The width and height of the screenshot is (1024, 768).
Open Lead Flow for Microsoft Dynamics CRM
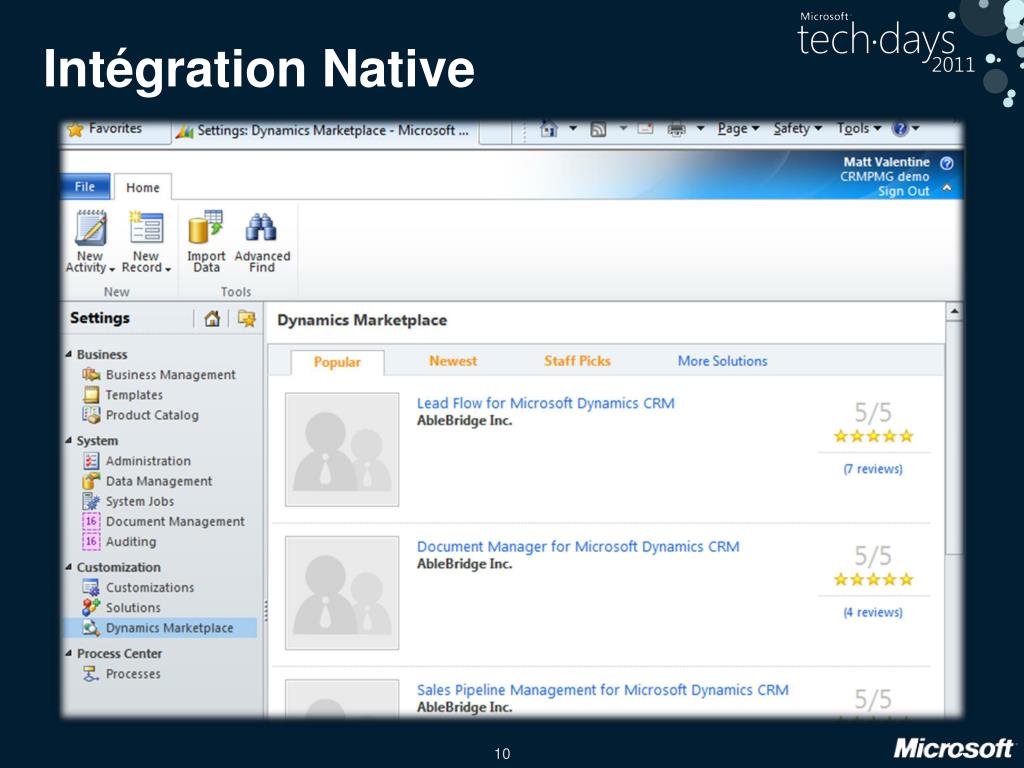click(545, 404)
